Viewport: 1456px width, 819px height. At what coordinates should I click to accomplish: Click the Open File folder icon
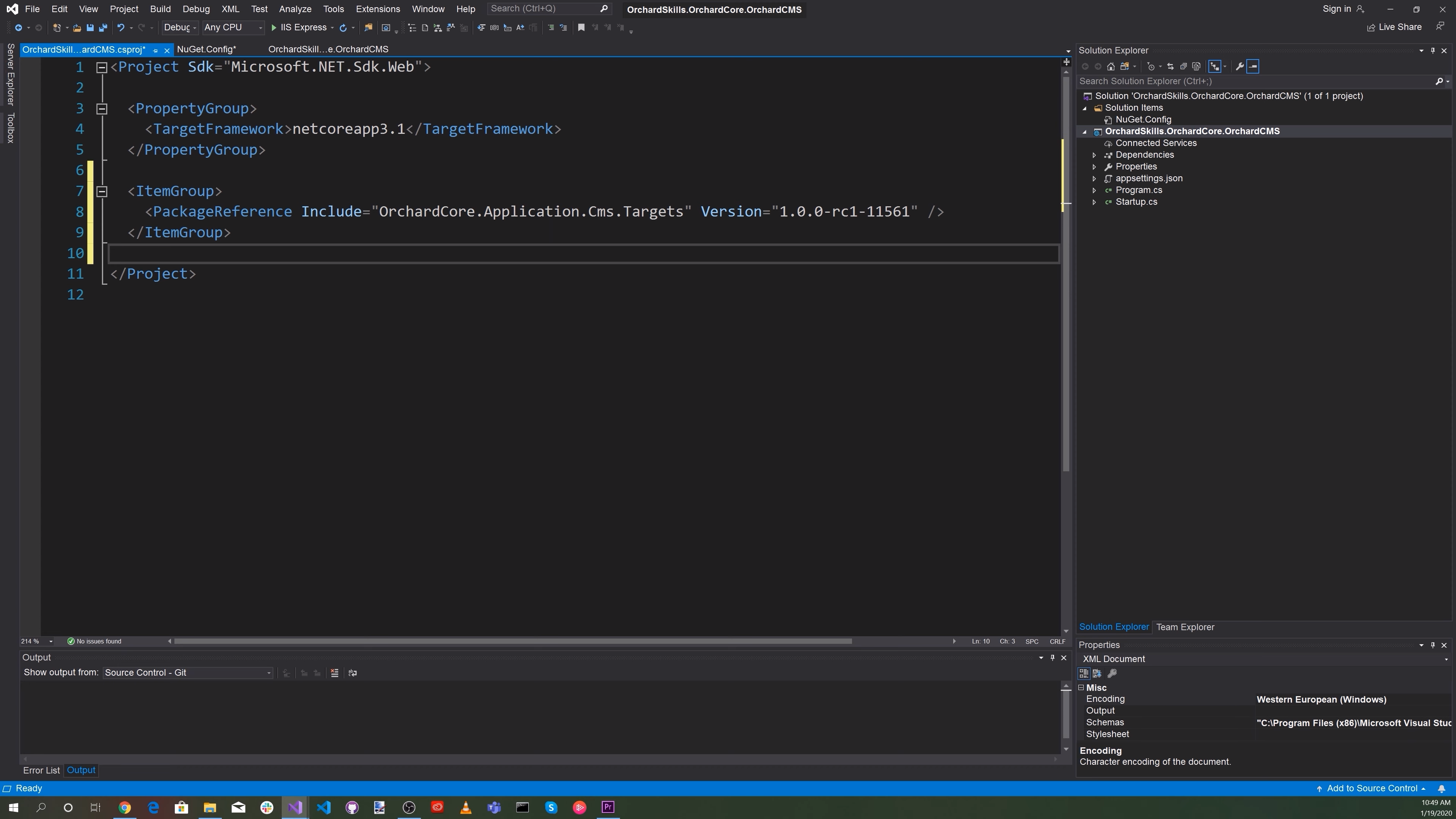(77, 28)
